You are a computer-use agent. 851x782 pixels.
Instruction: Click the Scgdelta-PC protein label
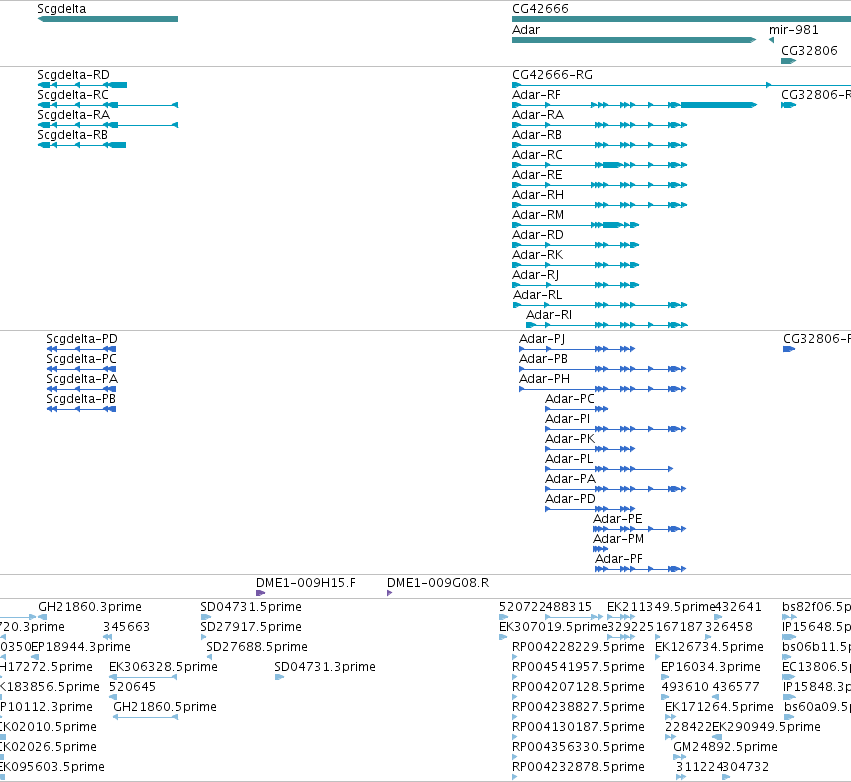click(81, 359)
